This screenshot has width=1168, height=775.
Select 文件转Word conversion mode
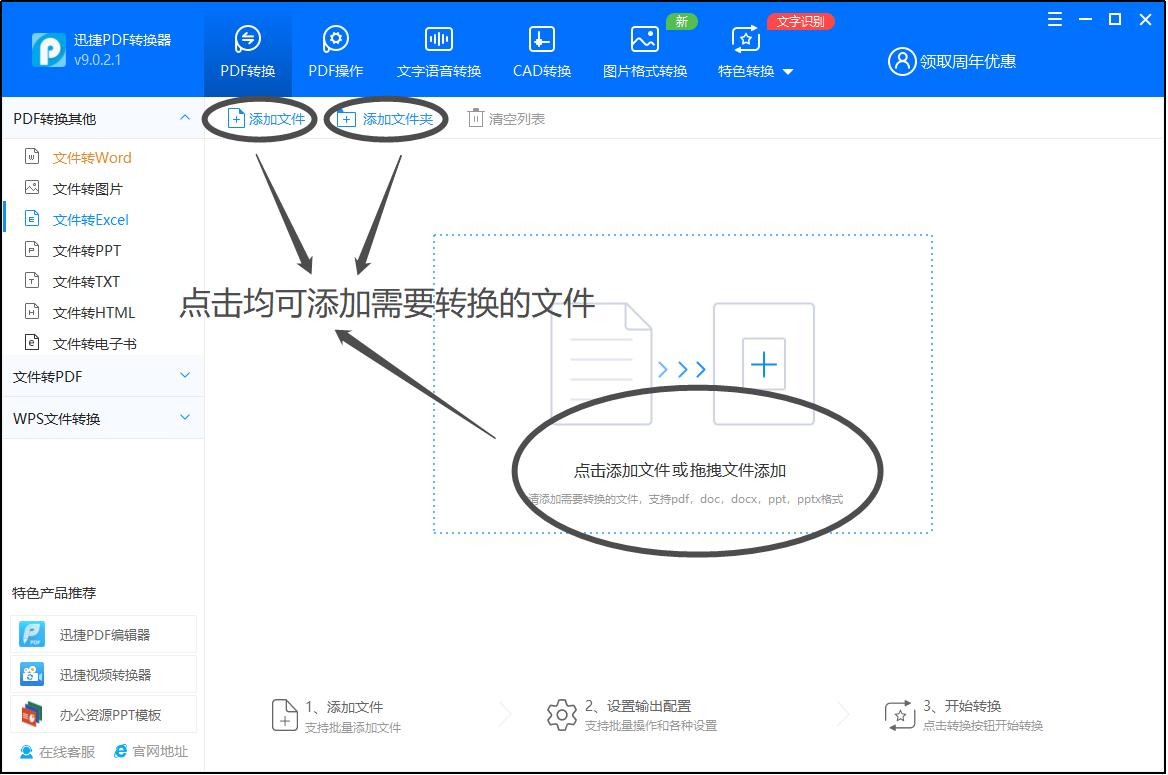91,157
